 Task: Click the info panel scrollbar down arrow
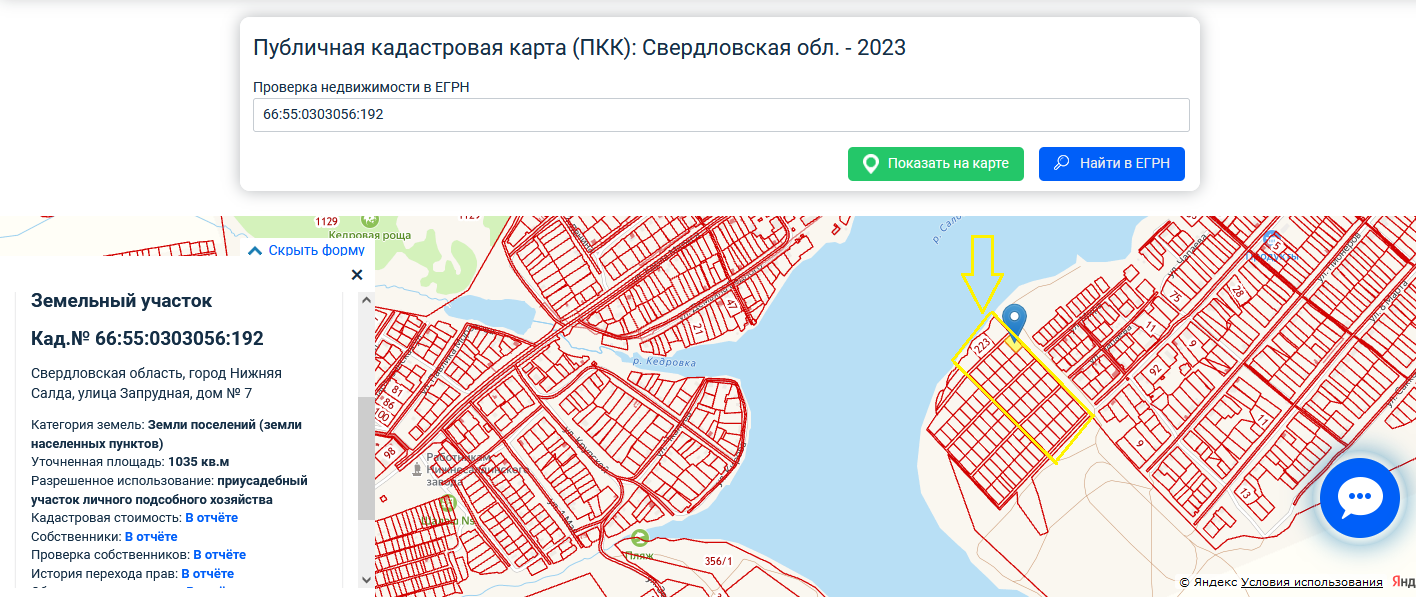coord(366,580)
